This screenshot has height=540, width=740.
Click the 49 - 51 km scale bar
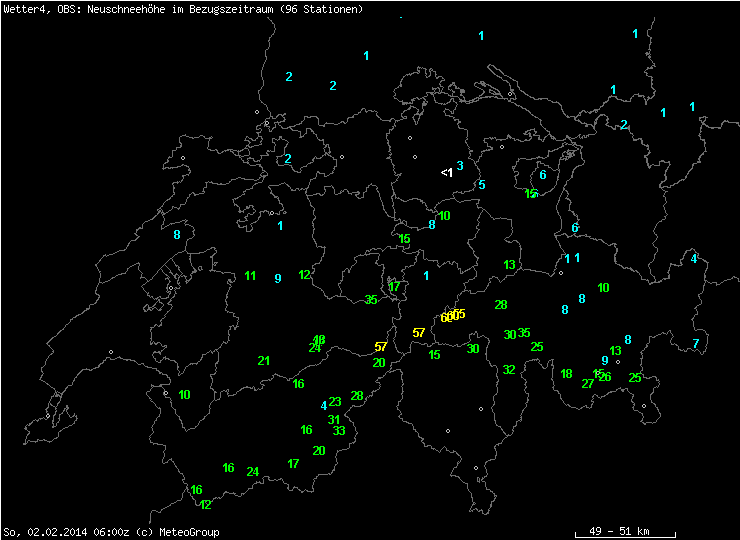coord(618,528)
